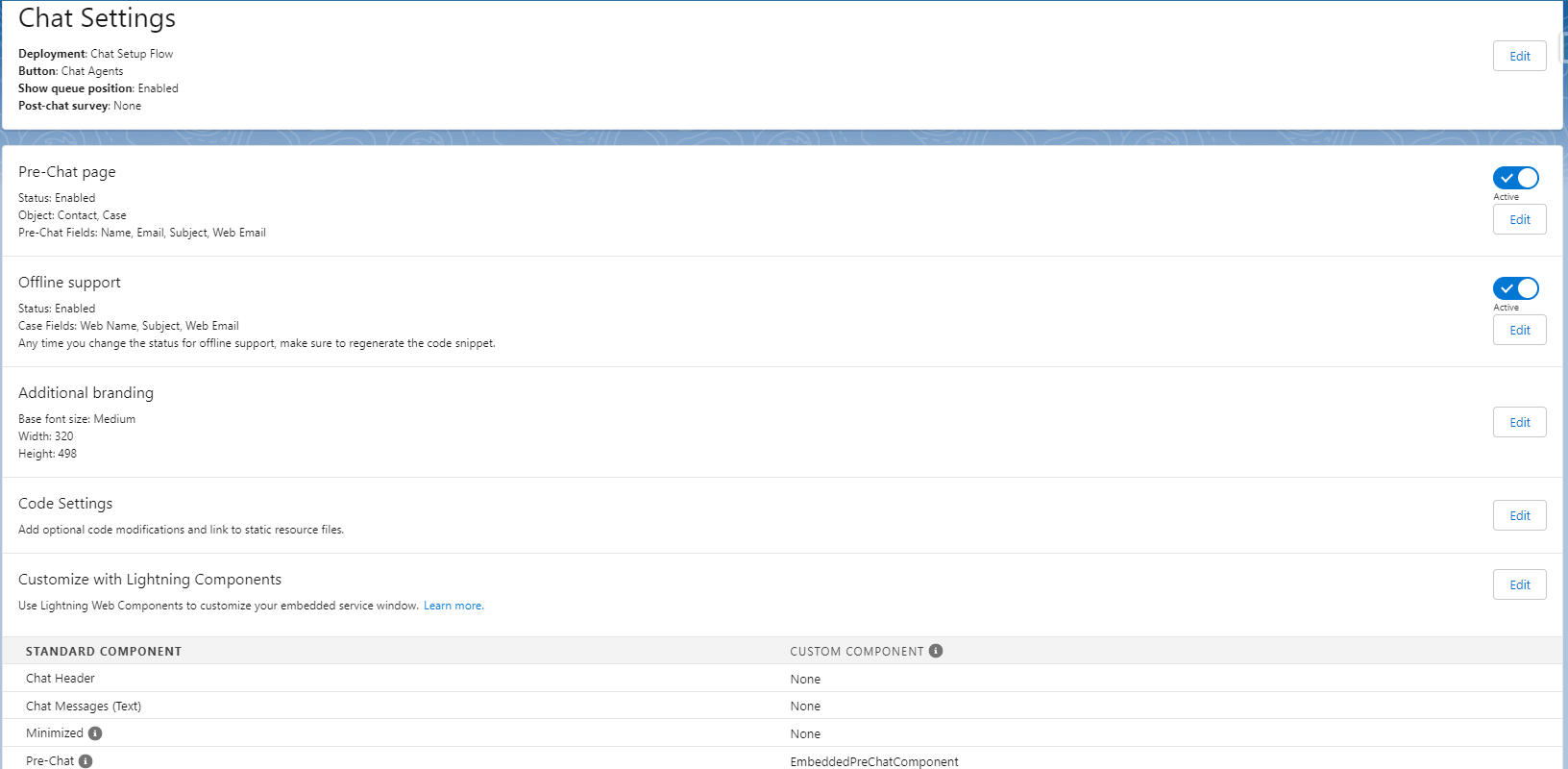
Task: Click the info icon beside Pre-Chat
Action: [x=86, y=761]
